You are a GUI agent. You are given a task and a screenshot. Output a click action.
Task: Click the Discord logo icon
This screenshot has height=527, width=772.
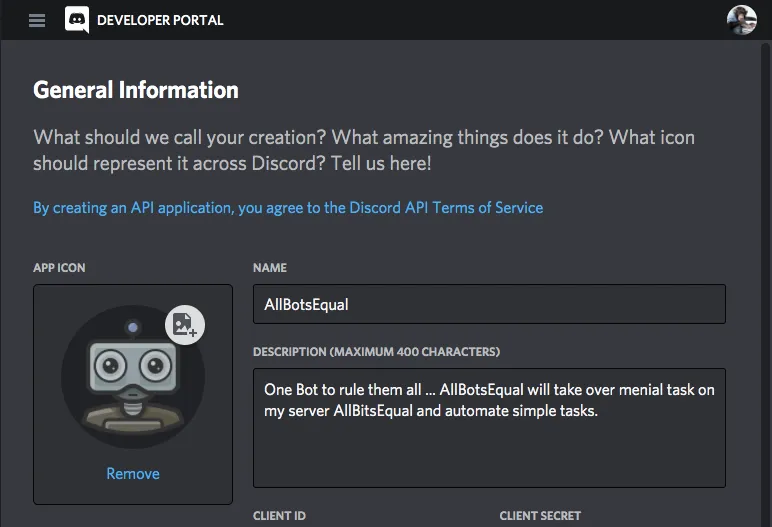coord(77,20)
